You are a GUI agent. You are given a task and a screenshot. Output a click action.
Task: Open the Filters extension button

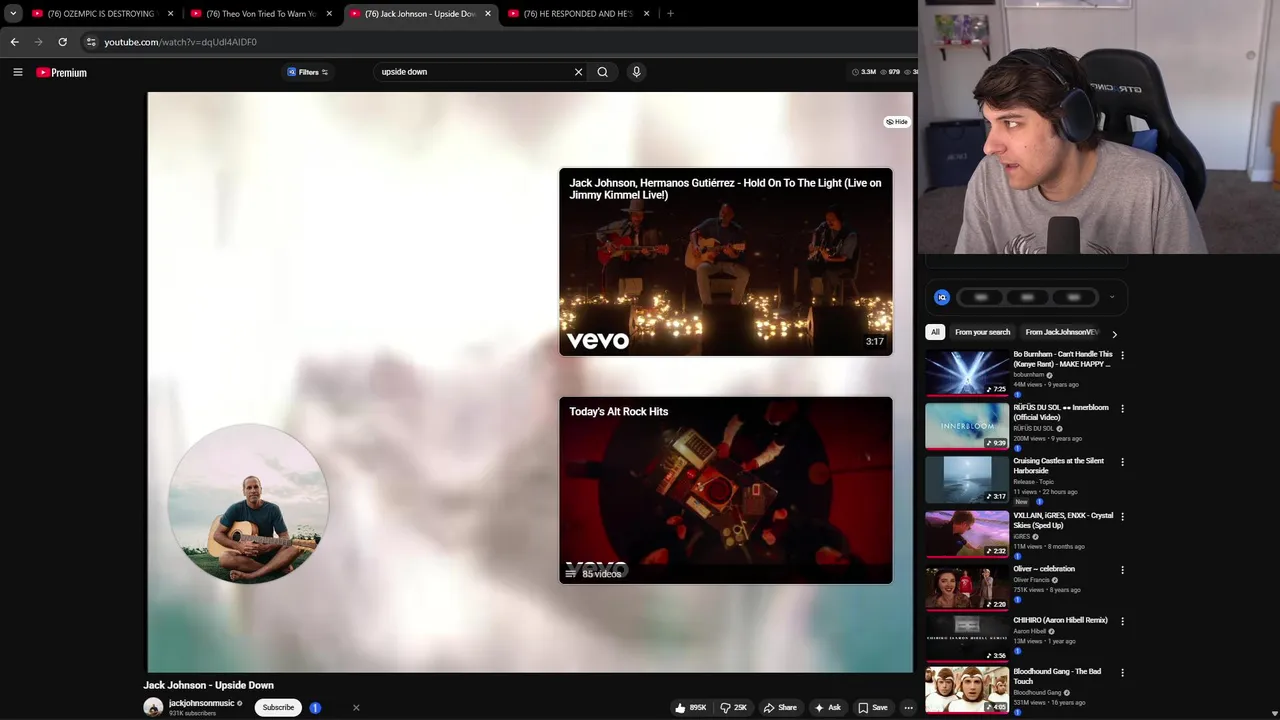[x=308, y=72]
